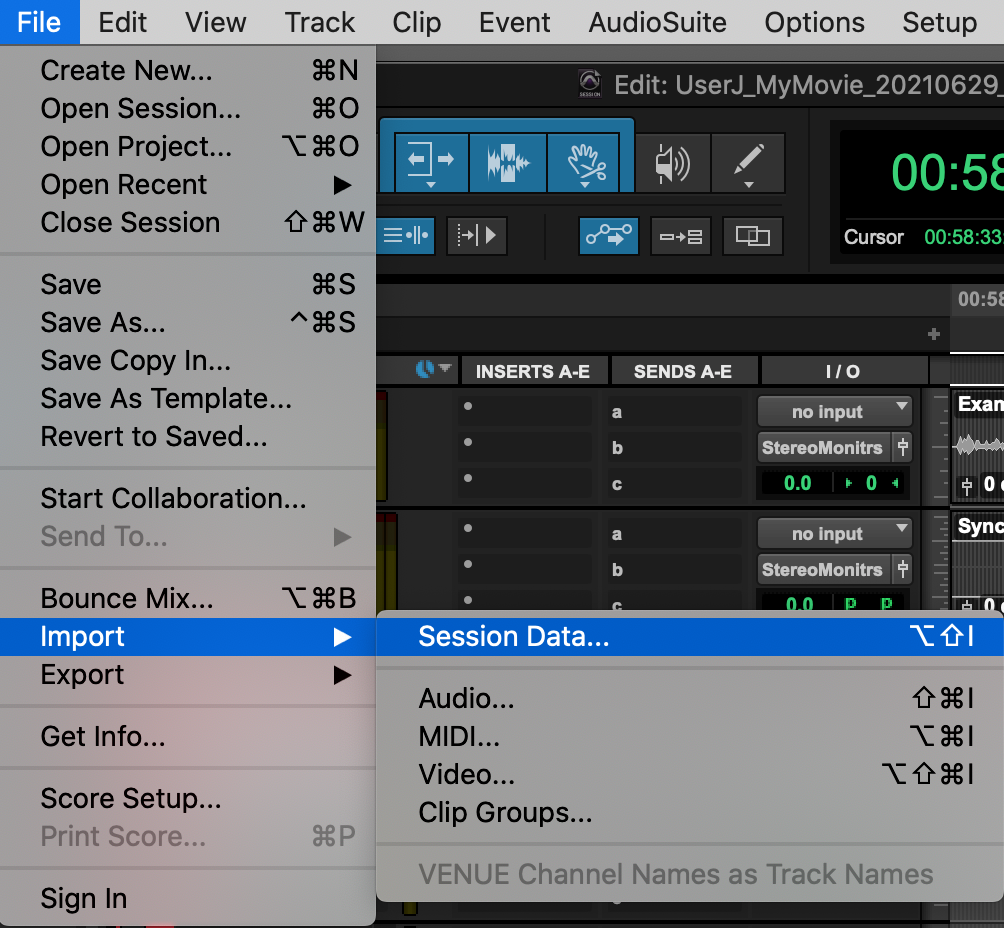Select the Selector waveform tool
Viewport: 1004px width, 928px height.
click(x=508, y=162)
